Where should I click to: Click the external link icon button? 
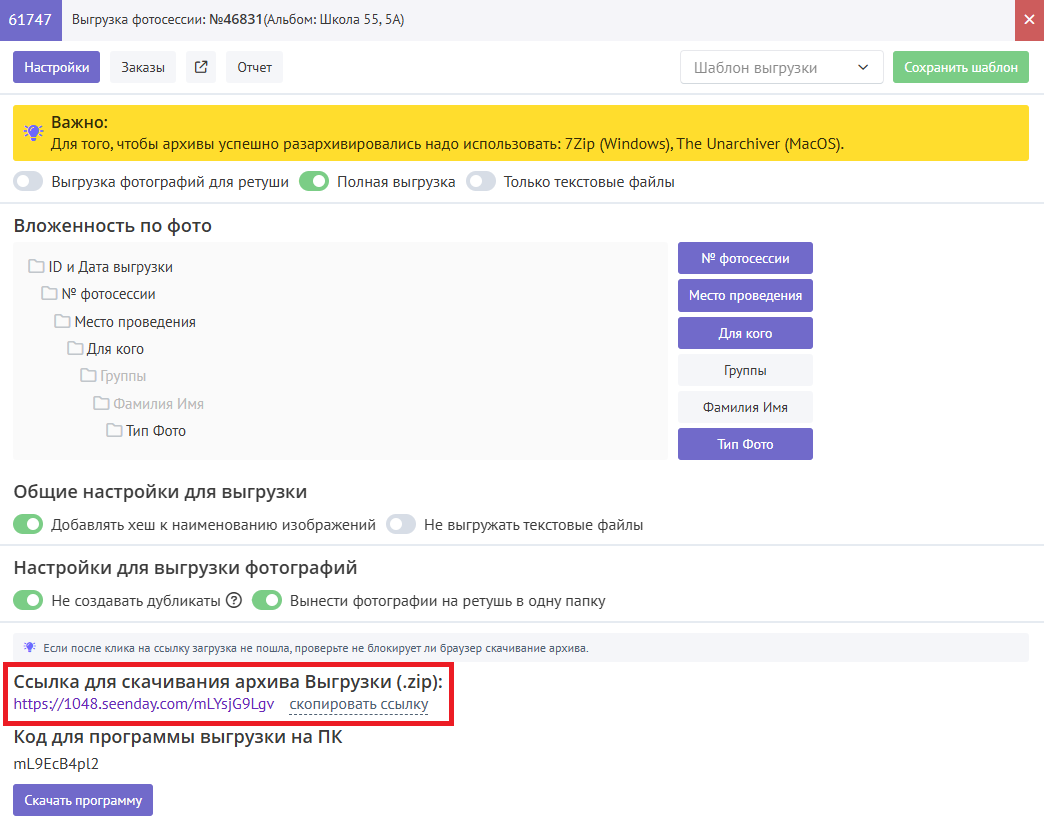(x=201, y=67)
